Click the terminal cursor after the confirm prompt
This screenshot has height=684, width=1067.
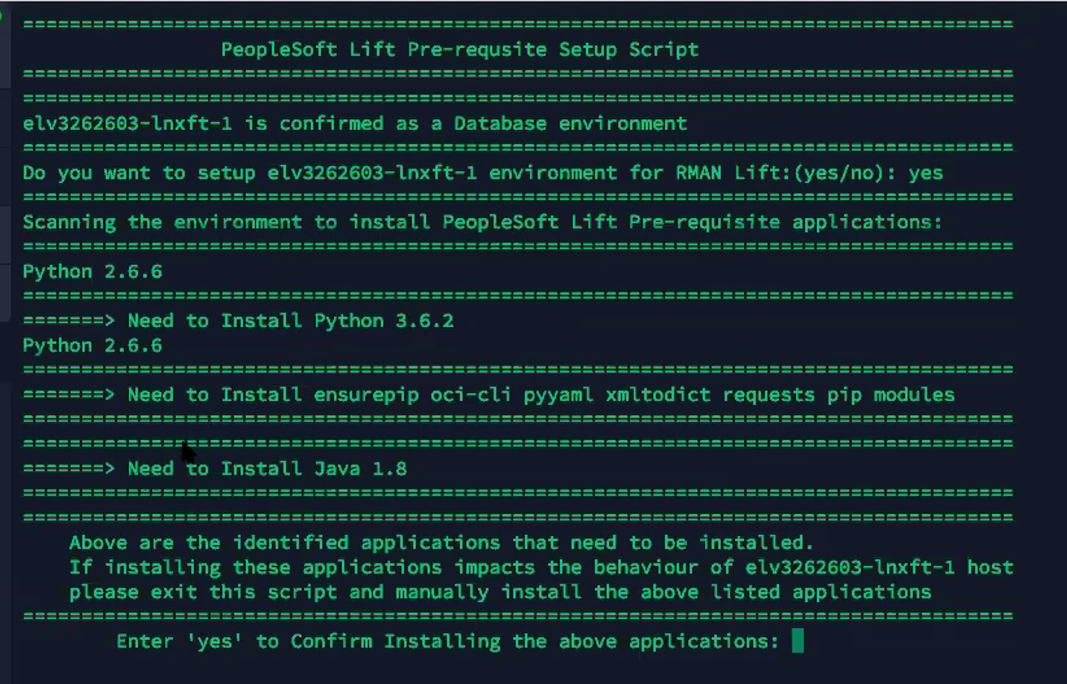(x=798, y=640)
